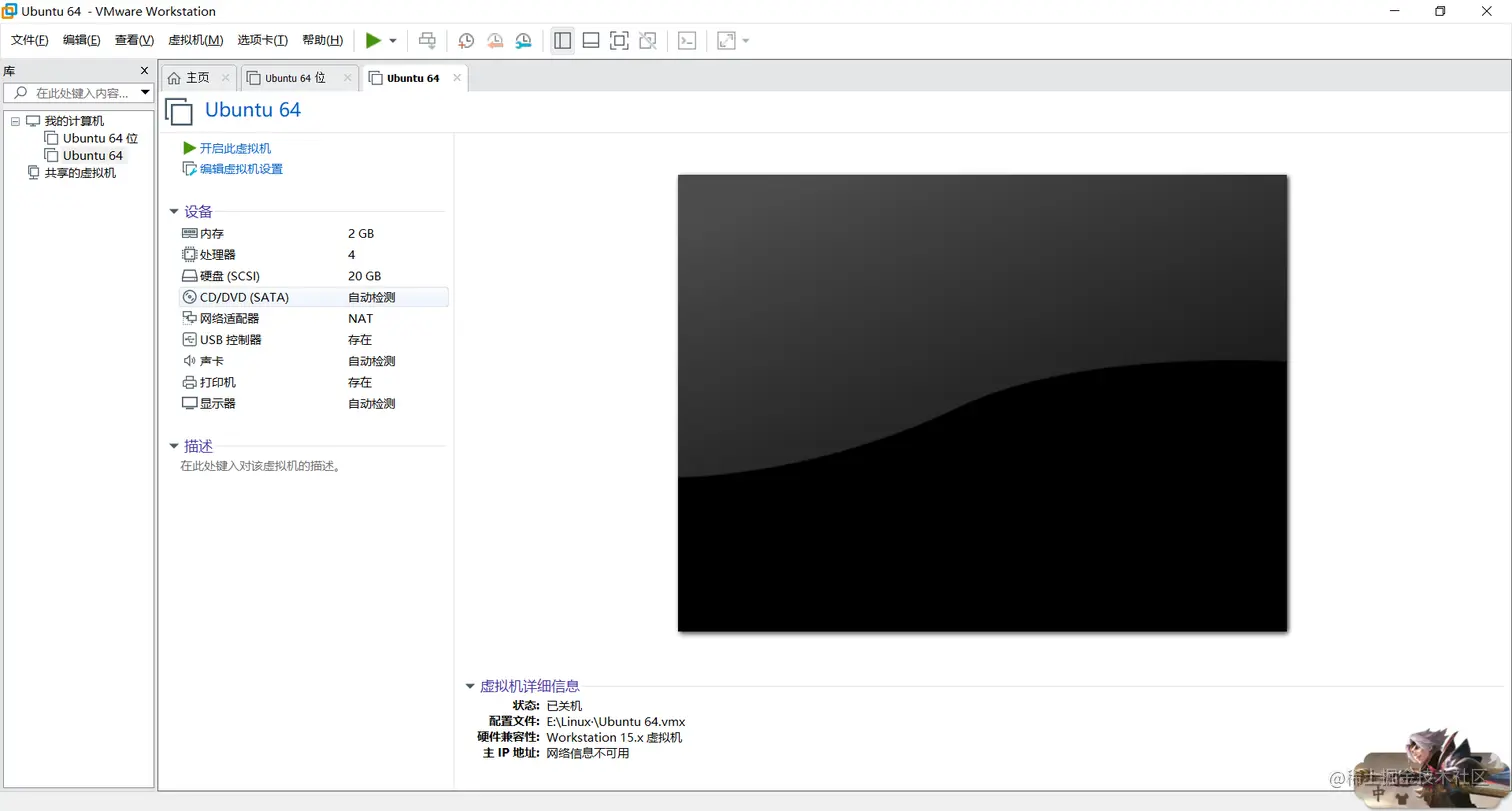This screenshot has height=811, width=1512.
Task: Click the 2 GB memory value
Action: 361,233
